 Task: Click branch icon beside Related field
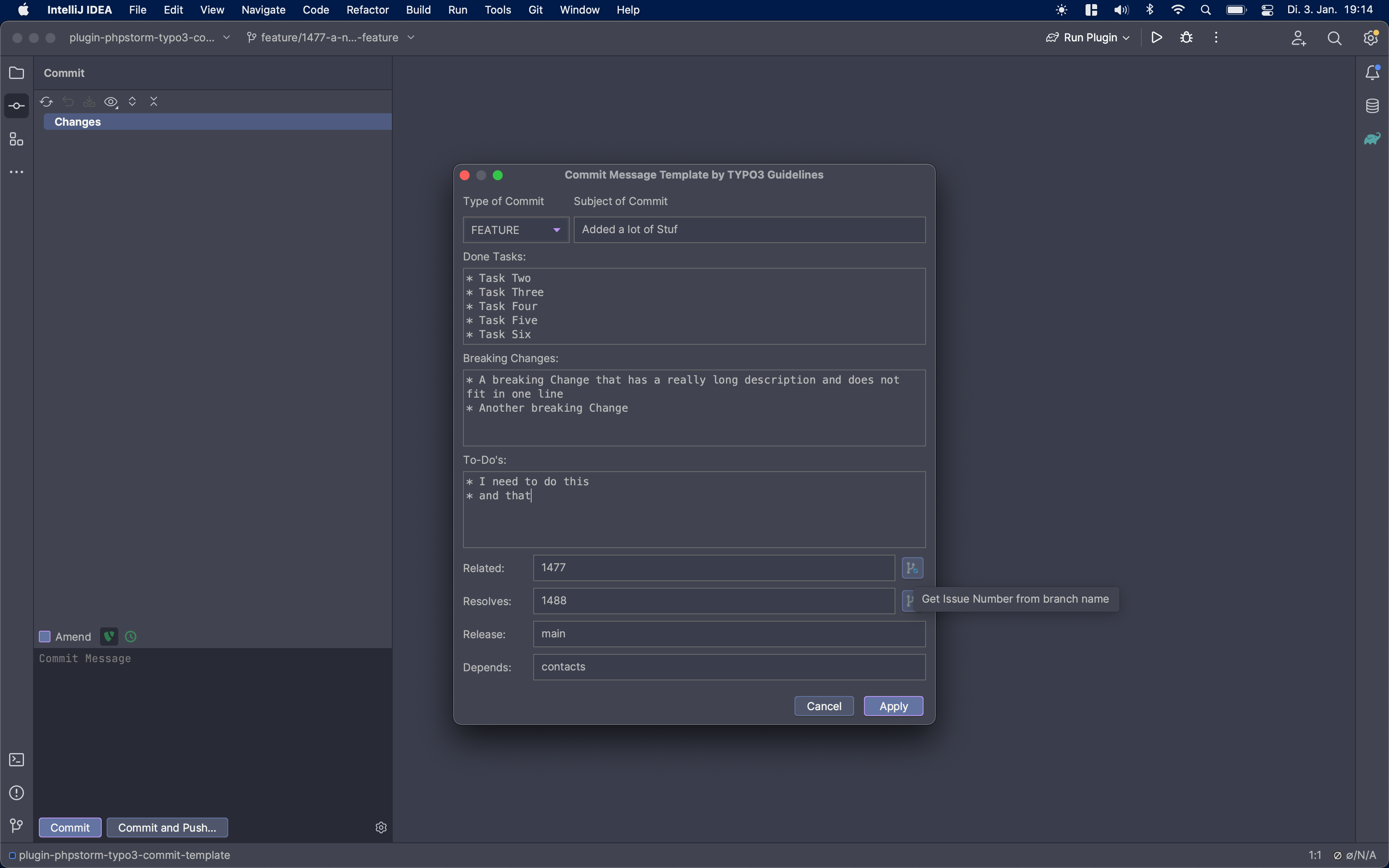[912, 568]
